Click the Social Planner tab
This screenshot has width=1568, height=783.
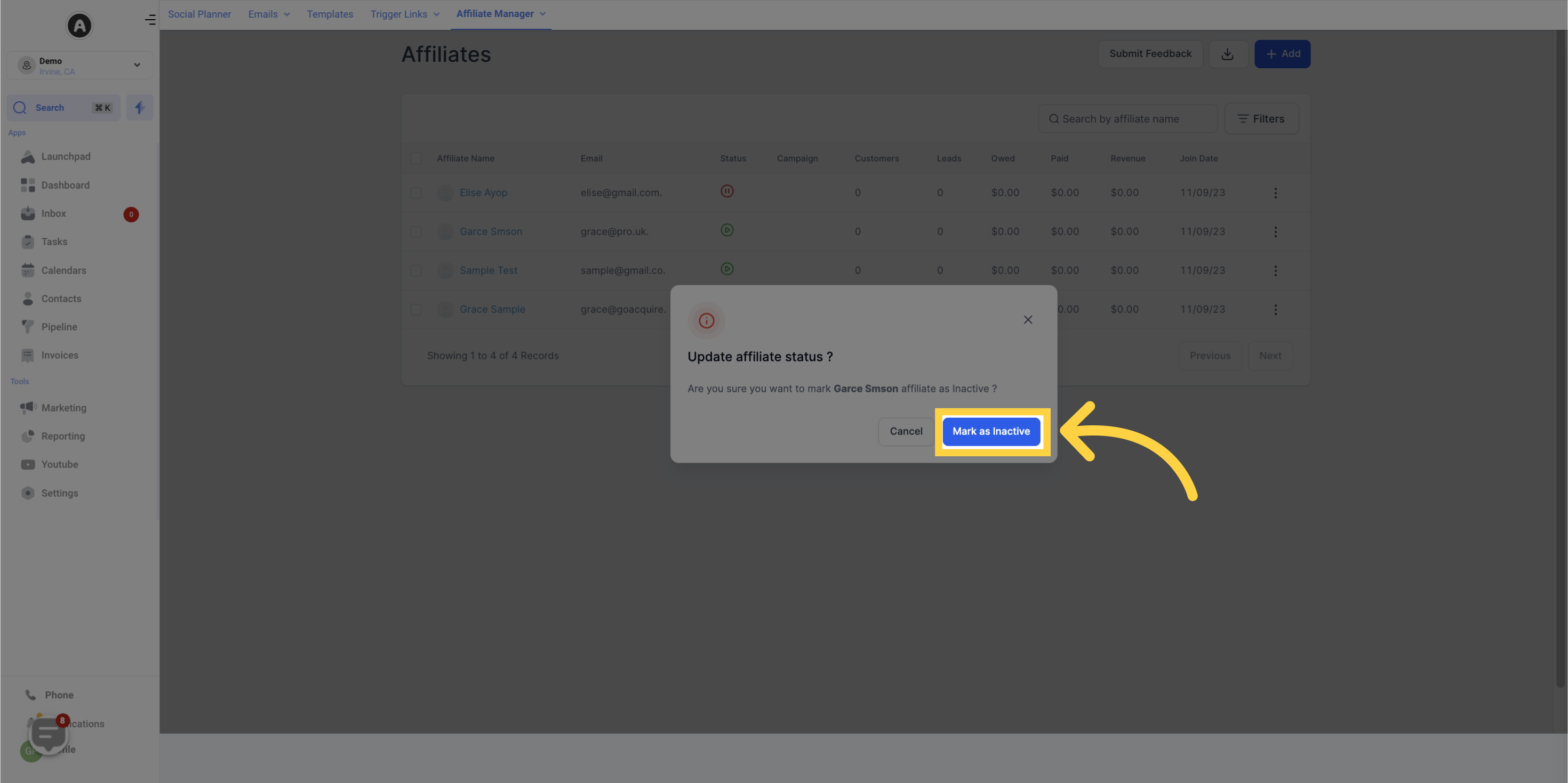198,14
